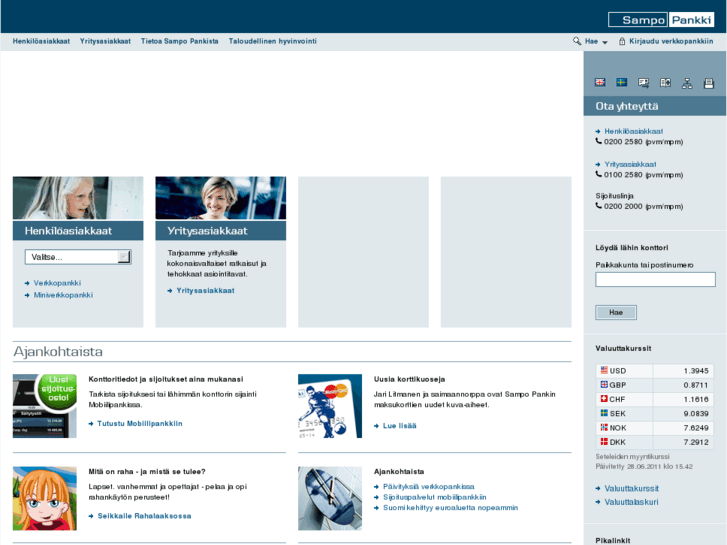Click Mitä on raha headline
727x545 pixels.
147,471
